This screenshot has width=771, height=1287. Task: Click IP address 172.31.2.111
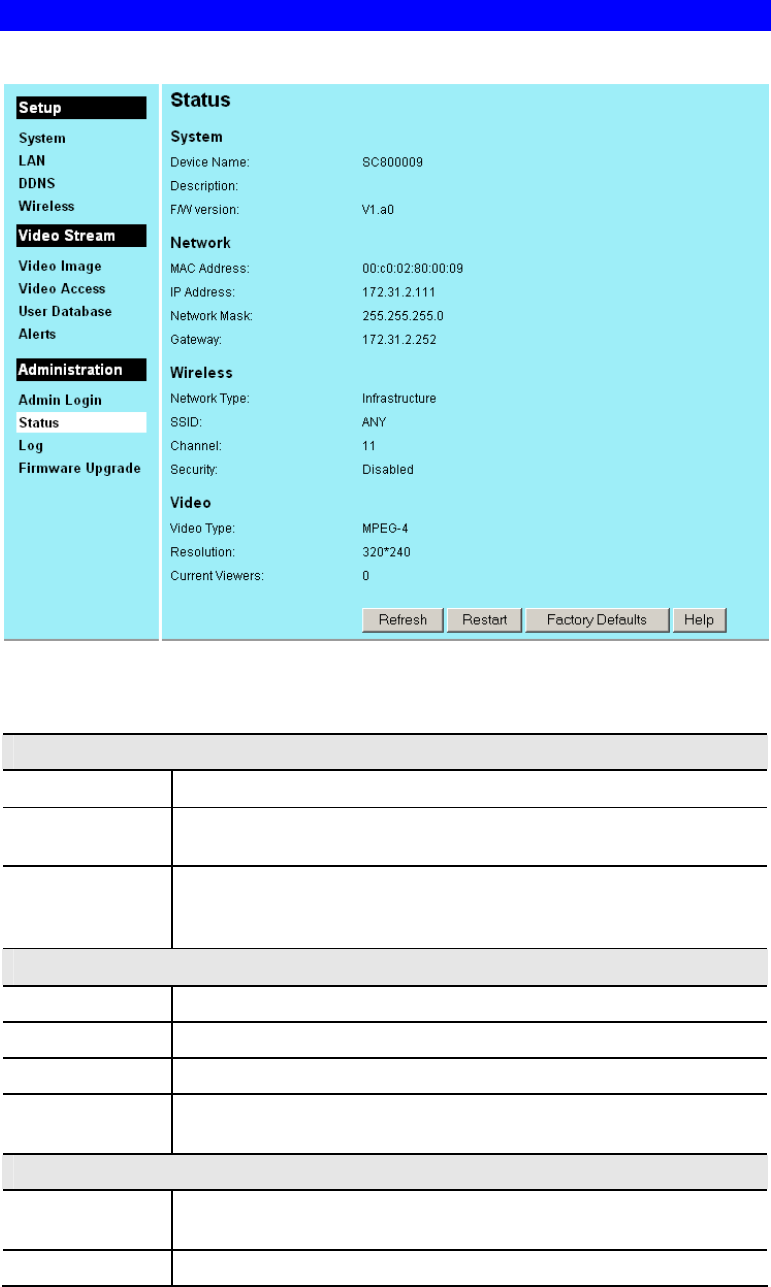(x=398, y=292)
